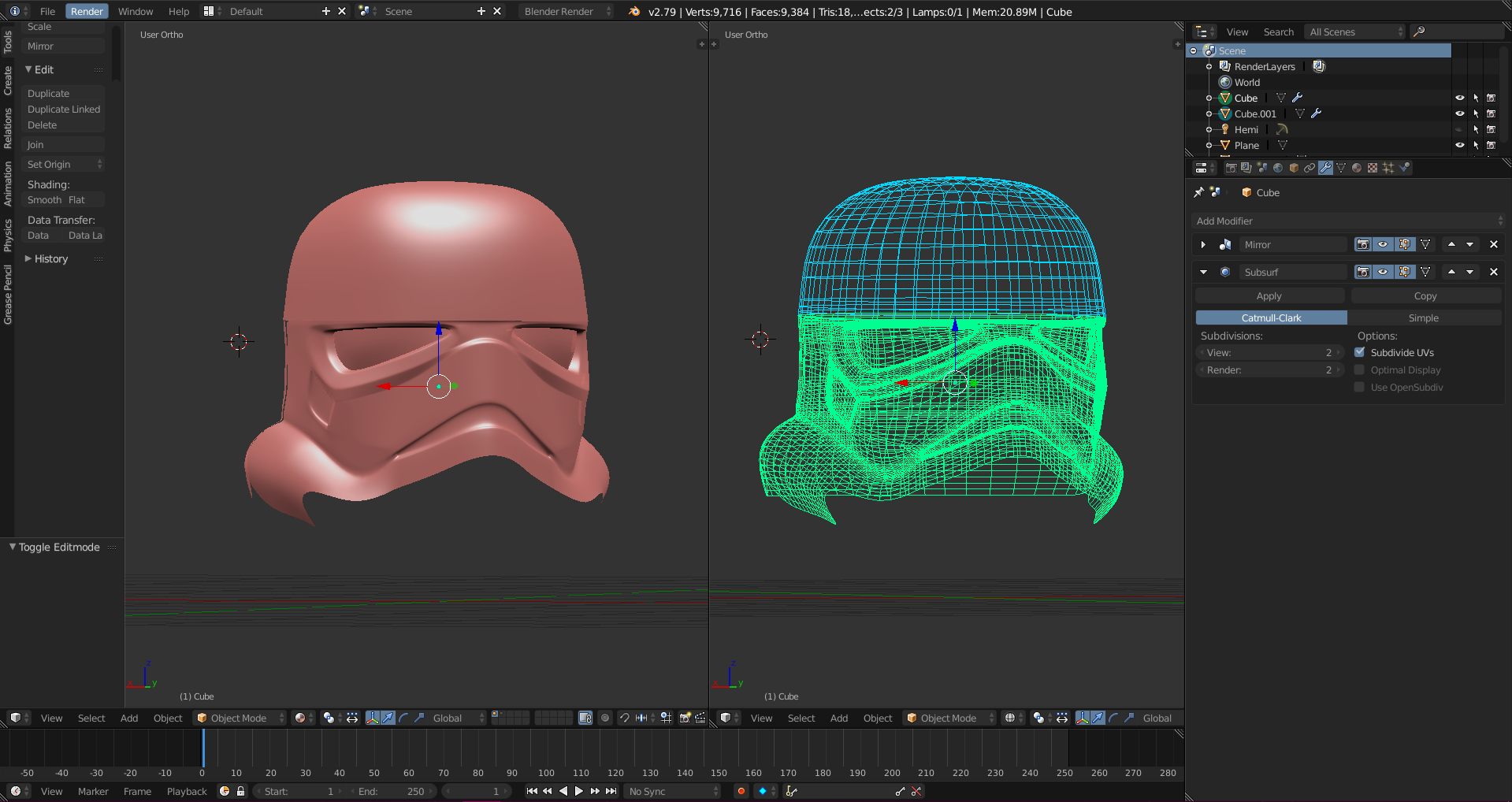Enable the rotate manipulator in left viewport
The height and width of the screenshot is (802, 1512).
[403, 718]
